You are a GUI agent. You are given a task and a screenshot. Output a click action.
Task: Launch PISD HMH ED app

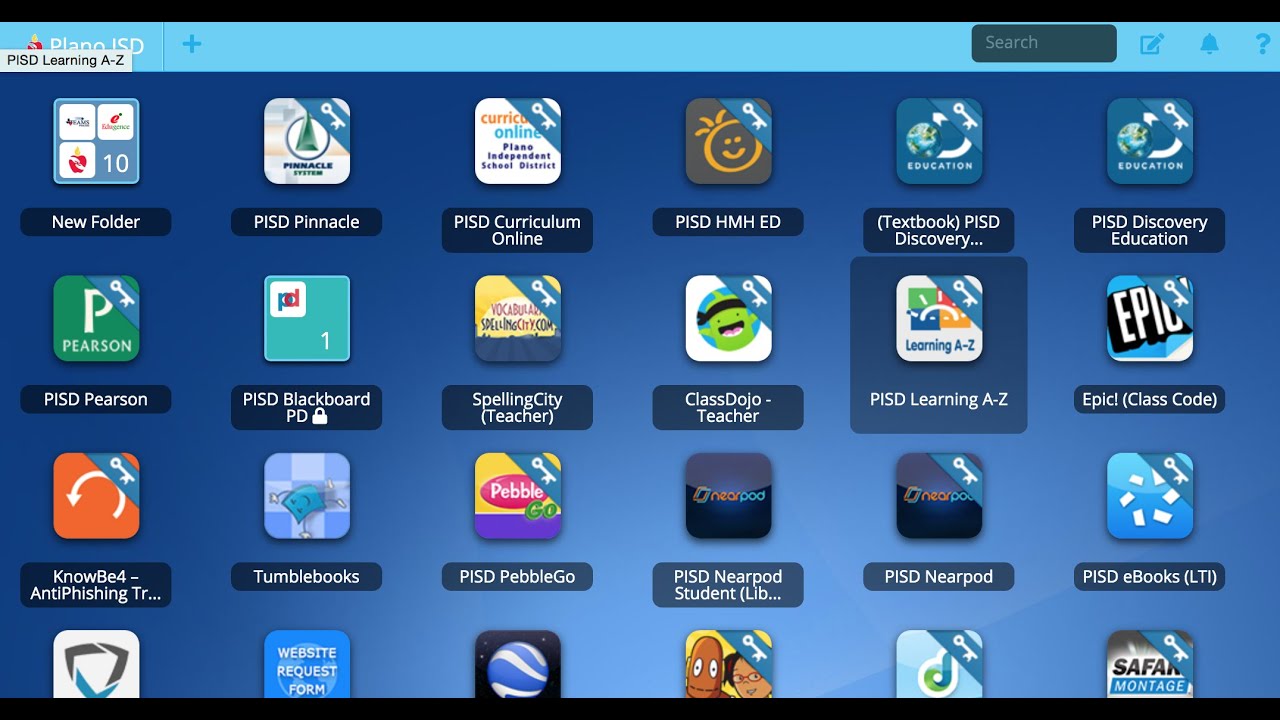point(728,141)
